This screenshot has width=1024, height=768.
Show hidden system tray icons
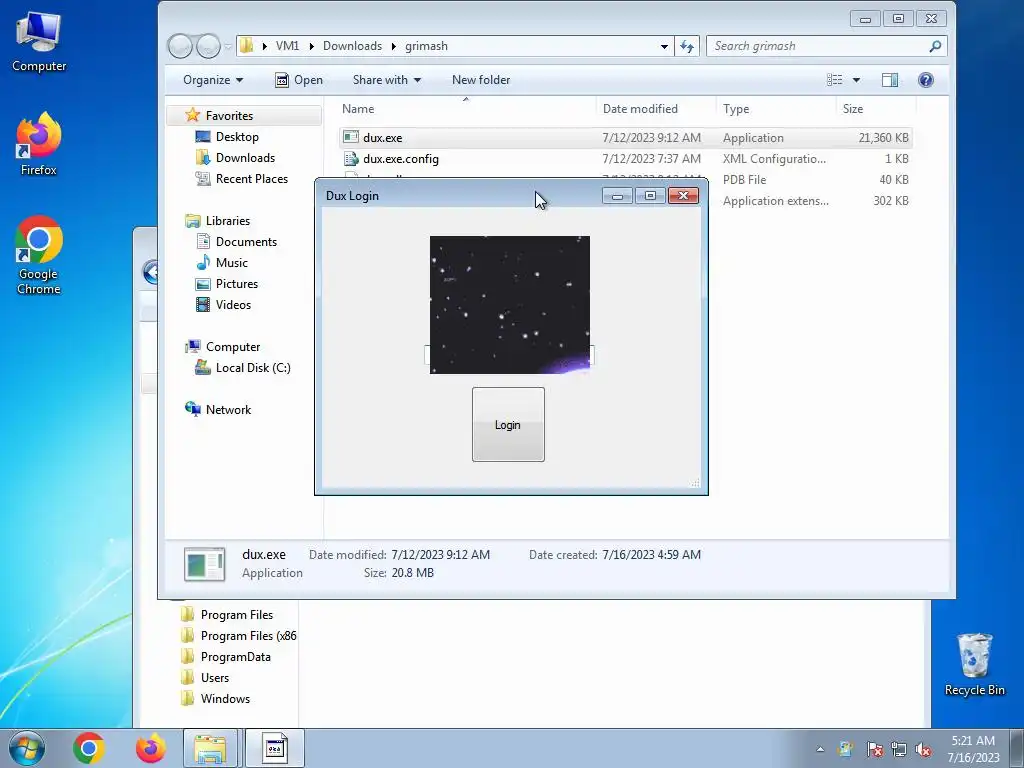[x=820, y=749]
